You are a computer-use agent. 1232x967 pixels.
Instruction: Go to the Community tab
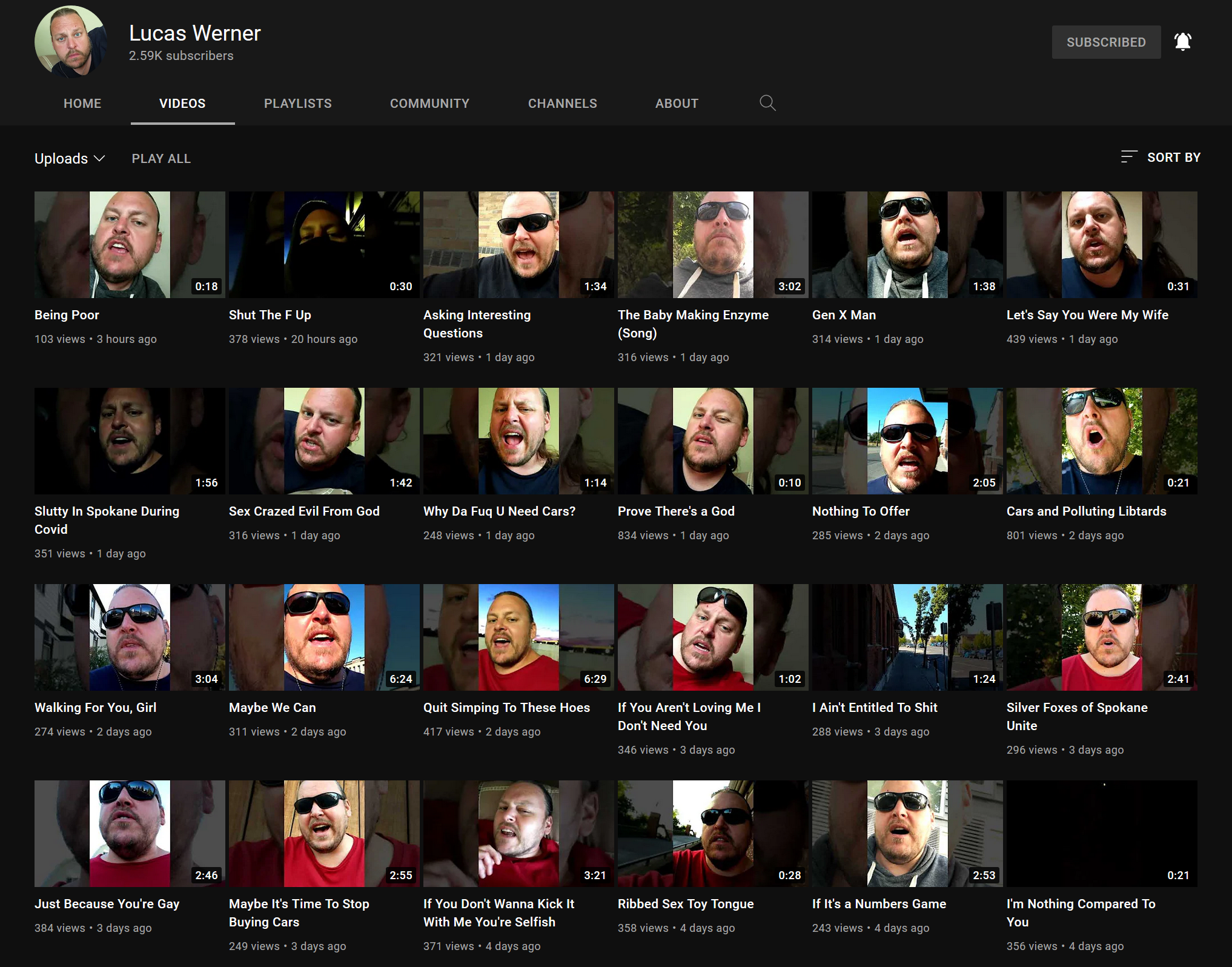pos(429,104)
